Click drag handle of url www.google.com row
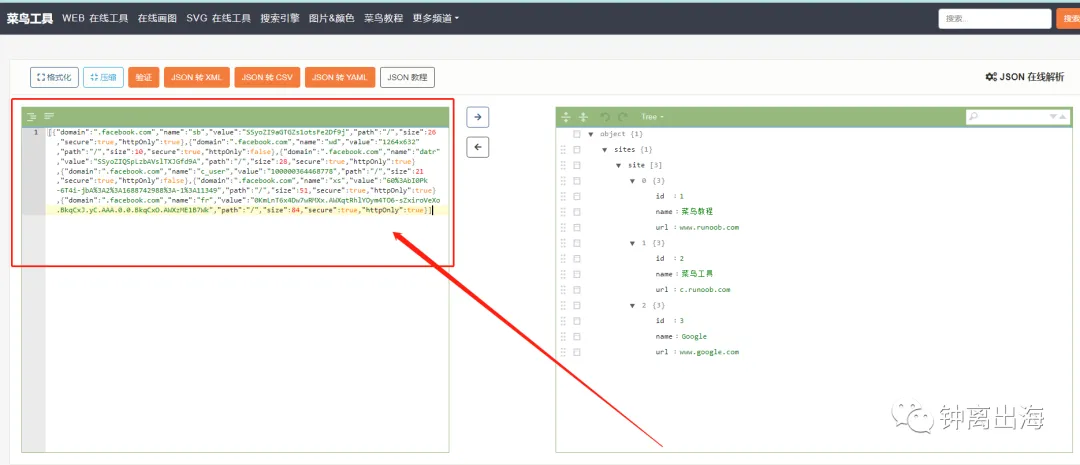The image size is (1080, 465). click(563, 351)
